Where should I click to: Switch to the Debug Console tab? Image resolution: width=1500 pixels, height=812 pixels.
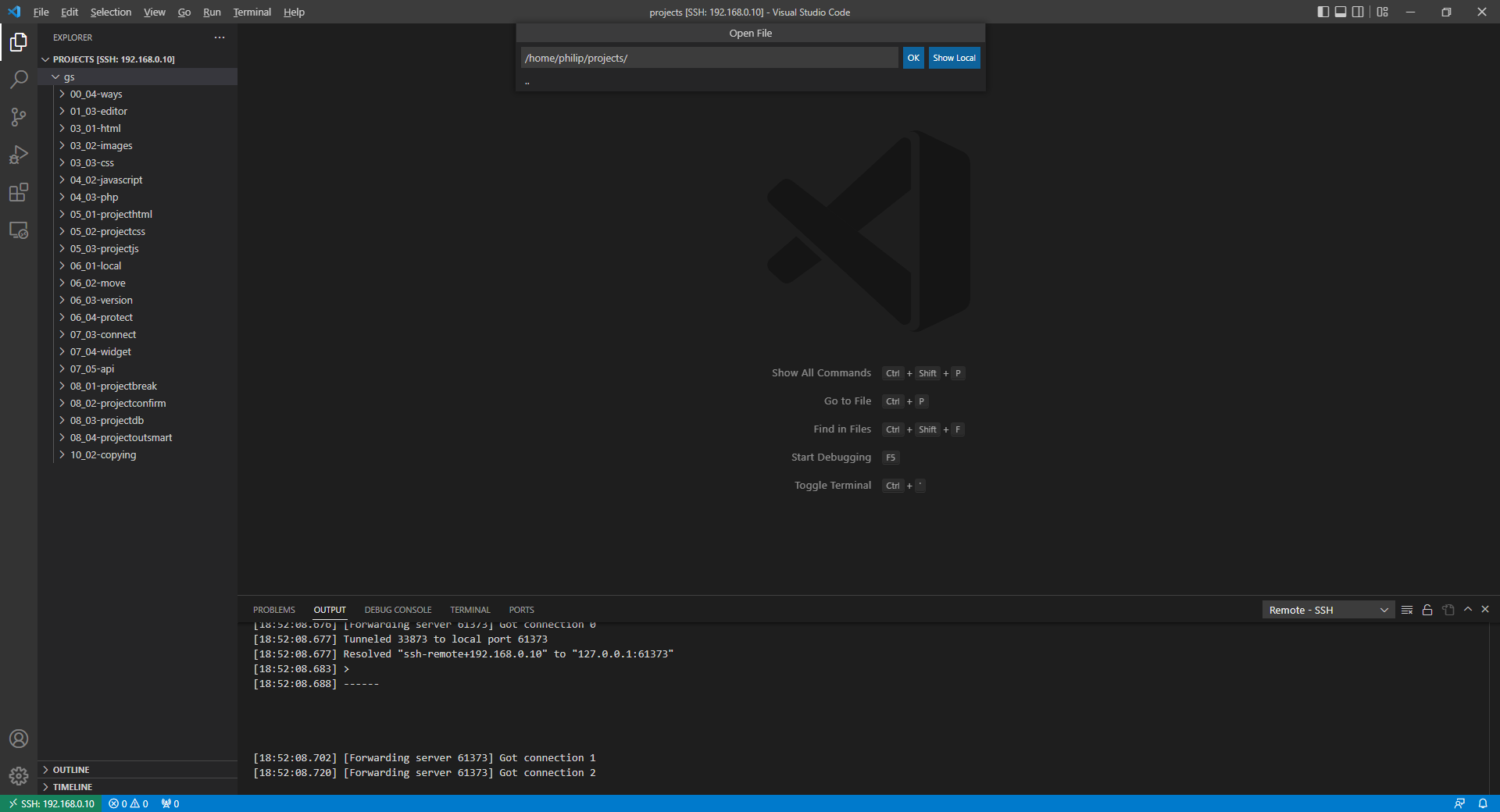pos(398,610)
